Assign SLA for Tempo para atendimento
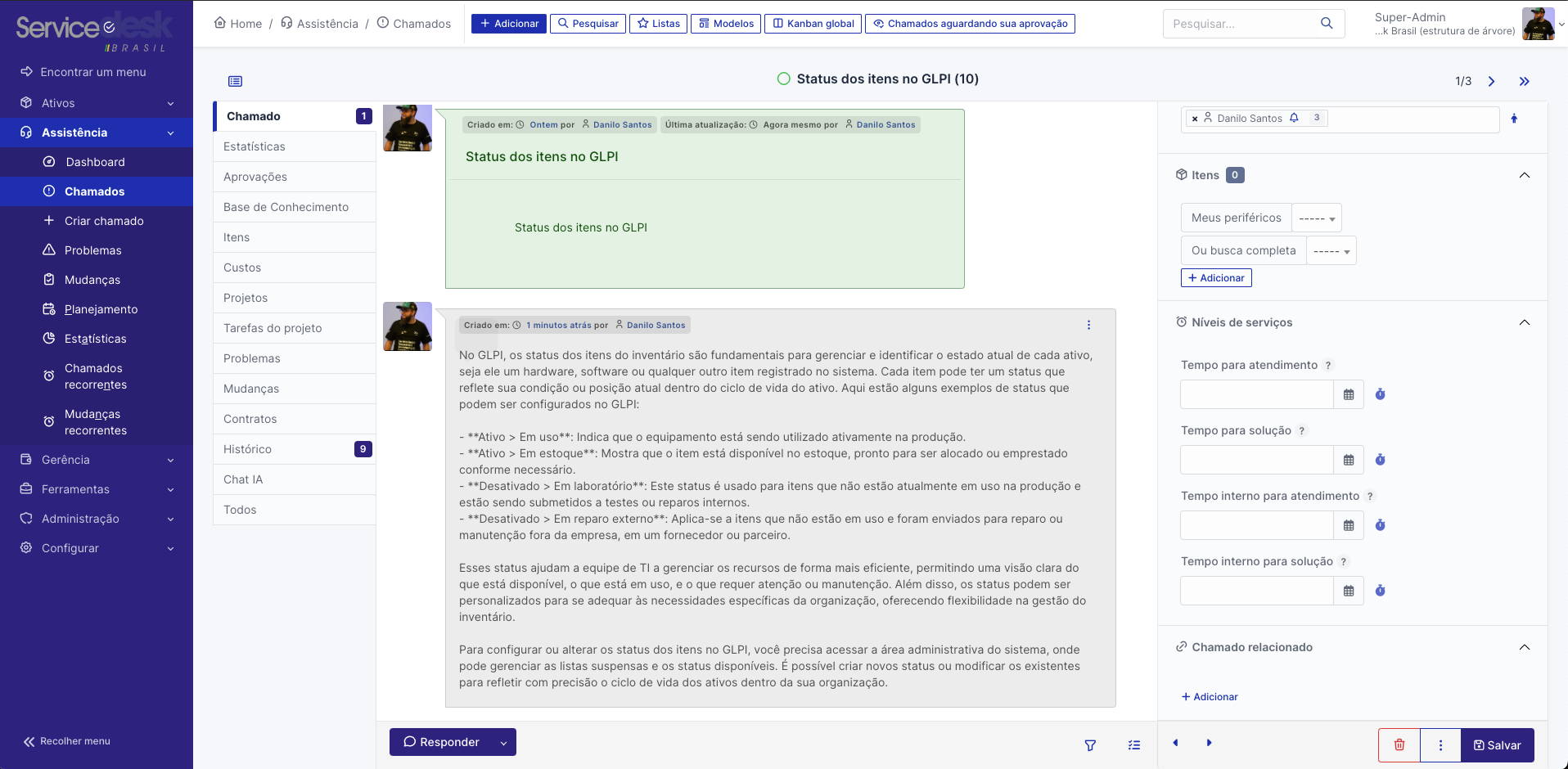 (1380, 394)
